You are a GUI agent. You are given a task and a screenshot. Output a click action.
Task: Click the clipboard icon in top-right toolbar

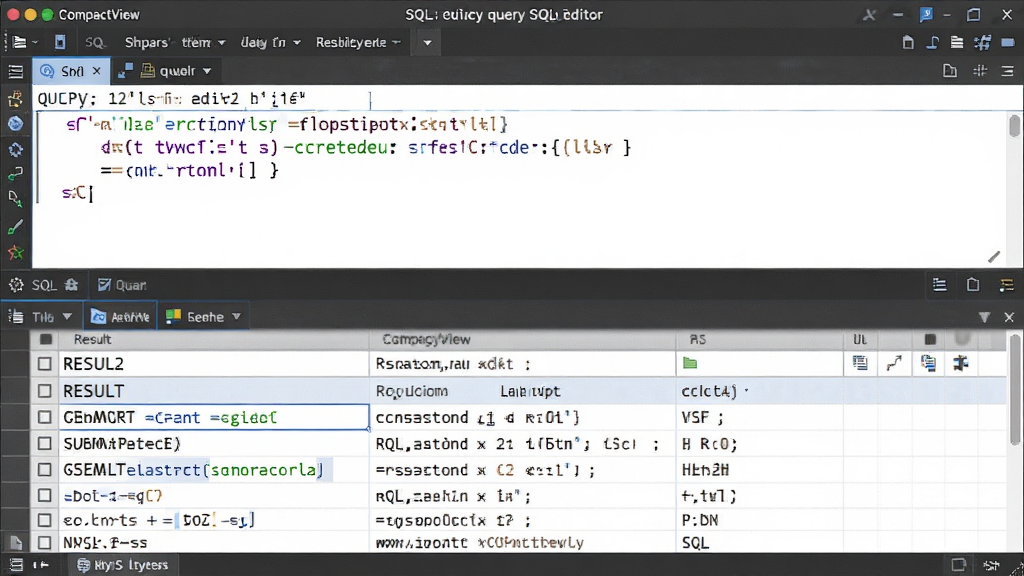[x=908, y=42]
